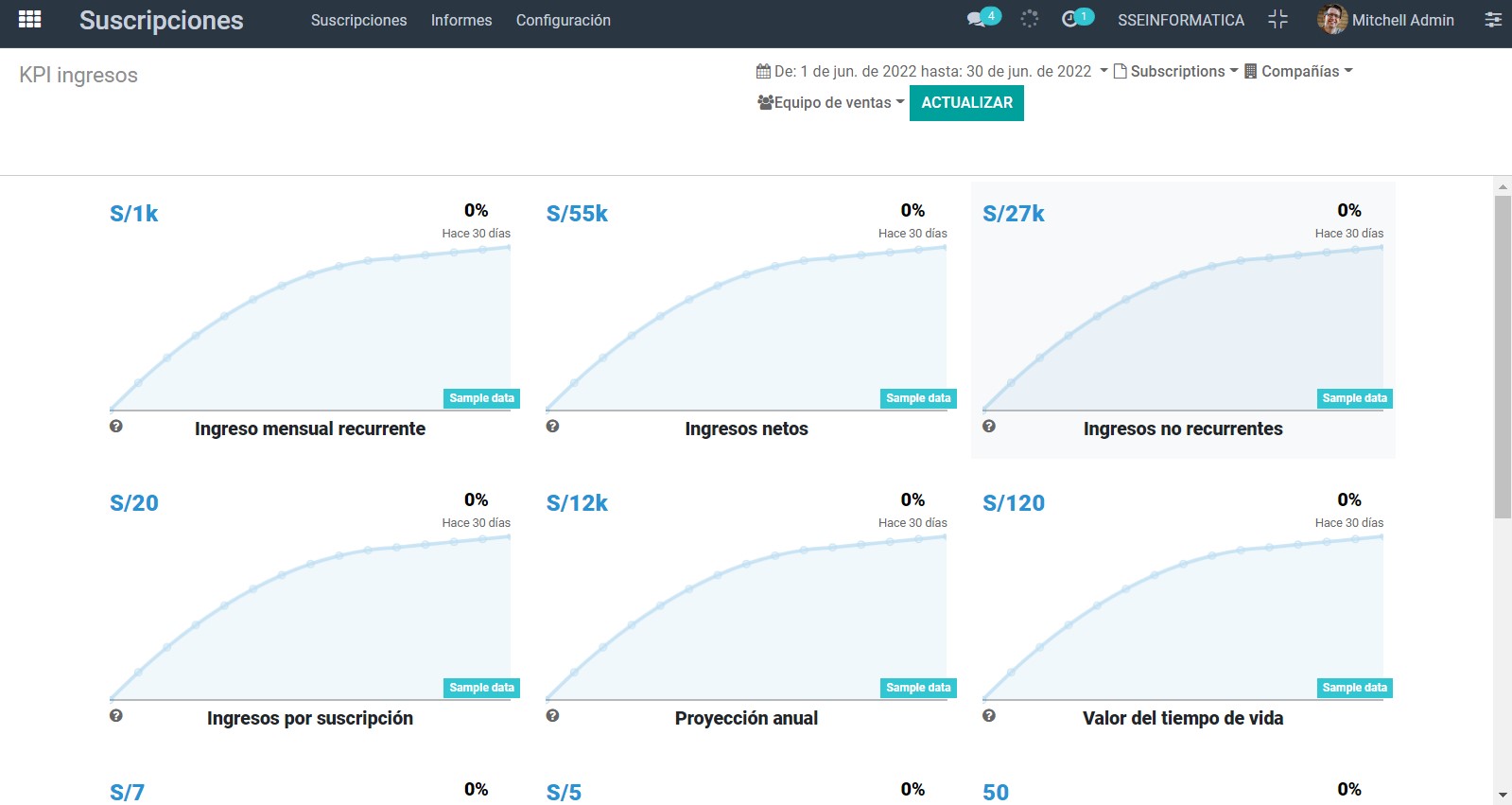Click Mitchell Admin avatar picture
The image size is (1512, 805).
[1332, 19]
